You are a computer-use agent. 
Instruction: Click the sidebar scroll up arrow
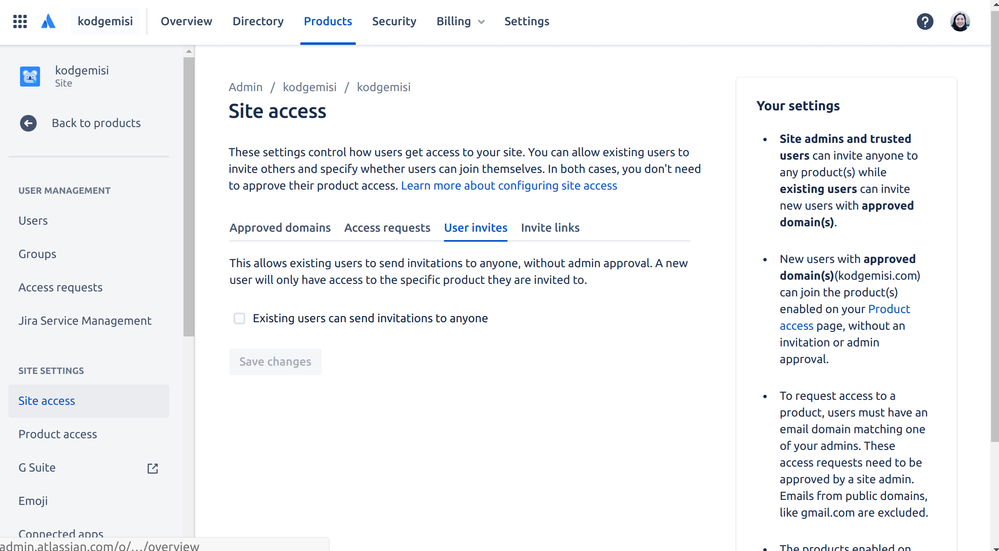(189, 52)
